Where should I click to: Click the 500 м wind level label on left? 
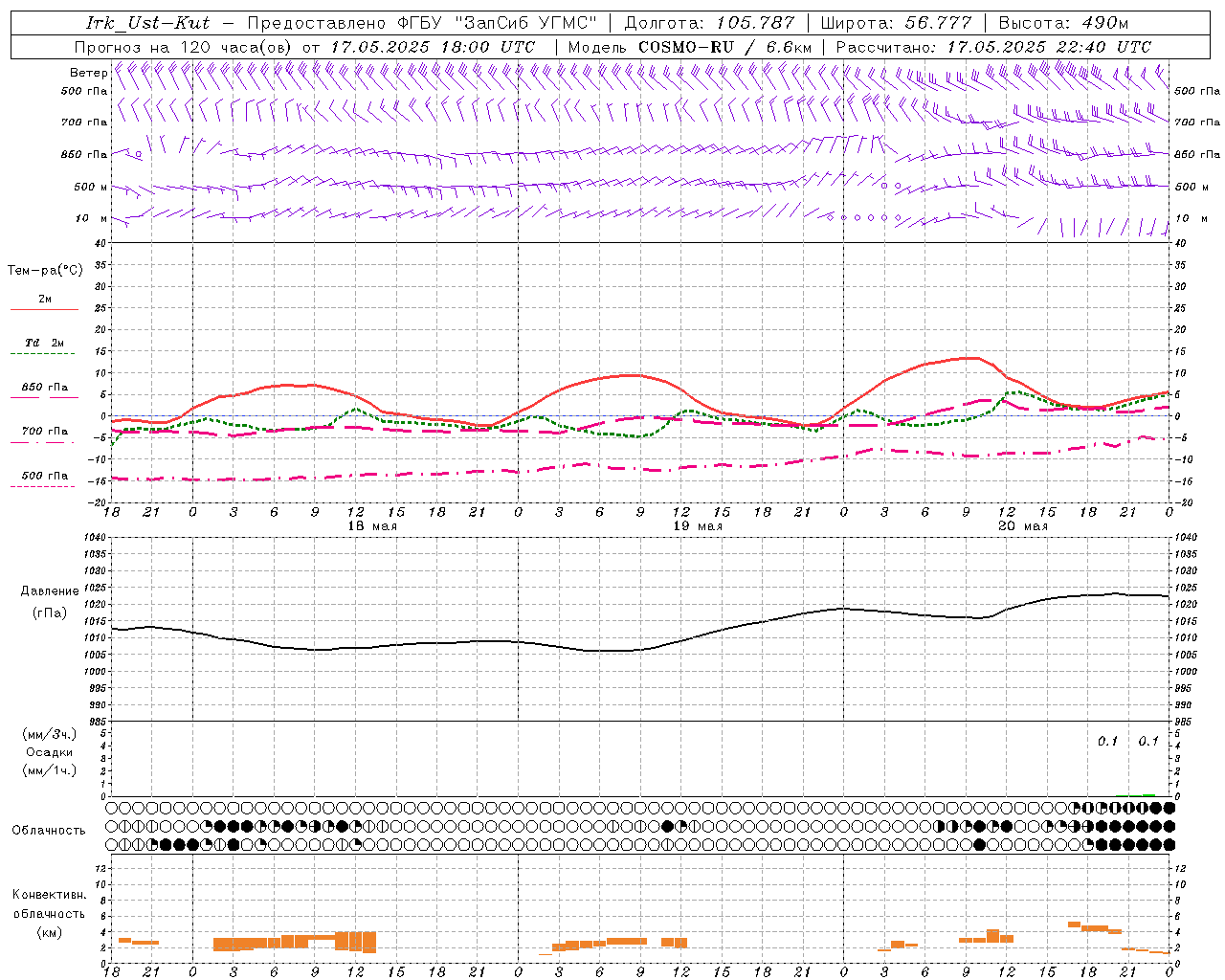point(92,187)
